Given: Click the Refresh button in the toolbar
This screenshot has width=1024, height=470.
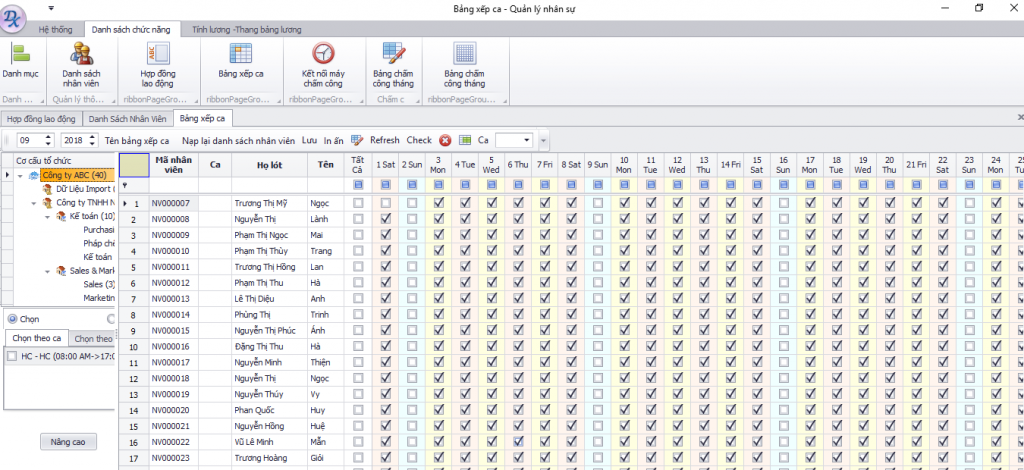Looking at the screenshot, I should [x=385, y=141].
